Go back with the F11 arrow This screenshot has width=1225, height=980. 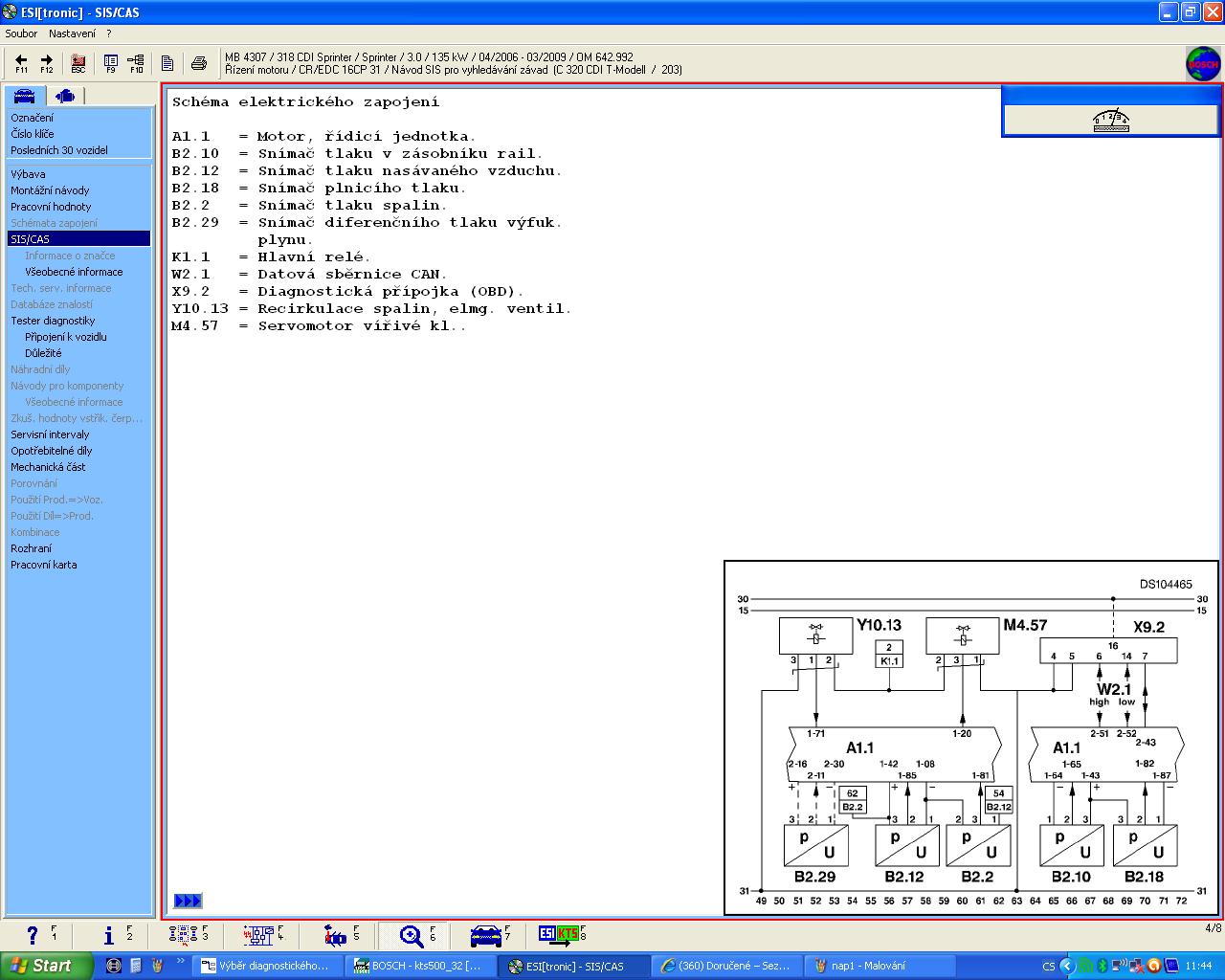coord(21,63)
